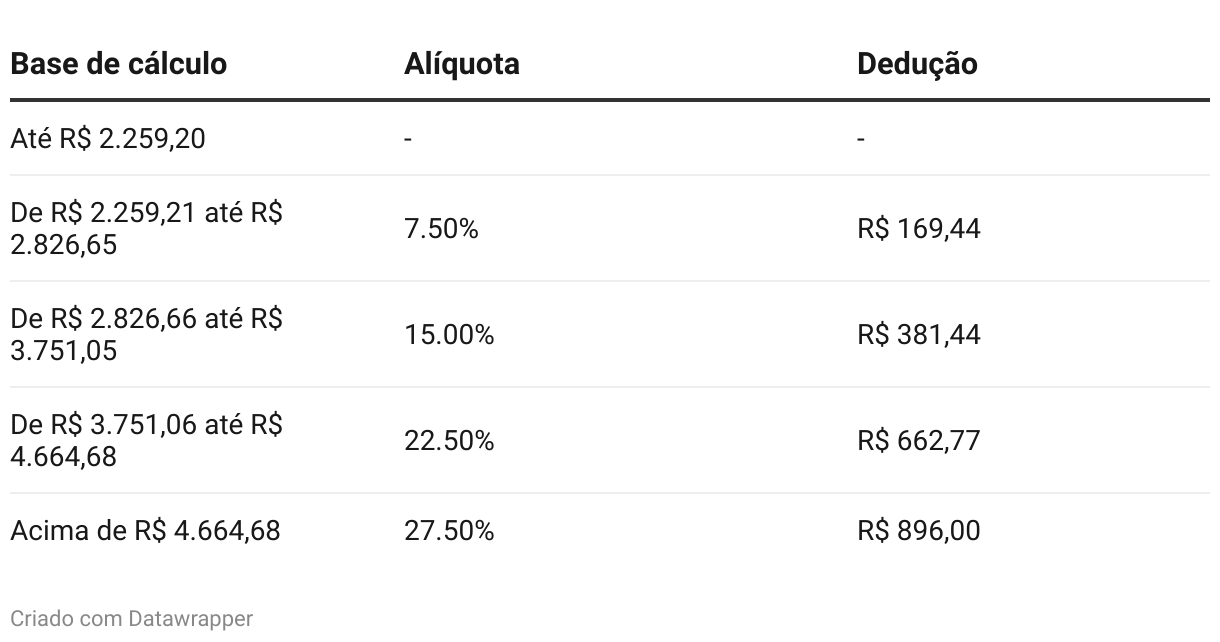Viewport: 1220px width, 642px height.
Task: Click the R$ 662,77 deduction value
Action: click(918, 441)
